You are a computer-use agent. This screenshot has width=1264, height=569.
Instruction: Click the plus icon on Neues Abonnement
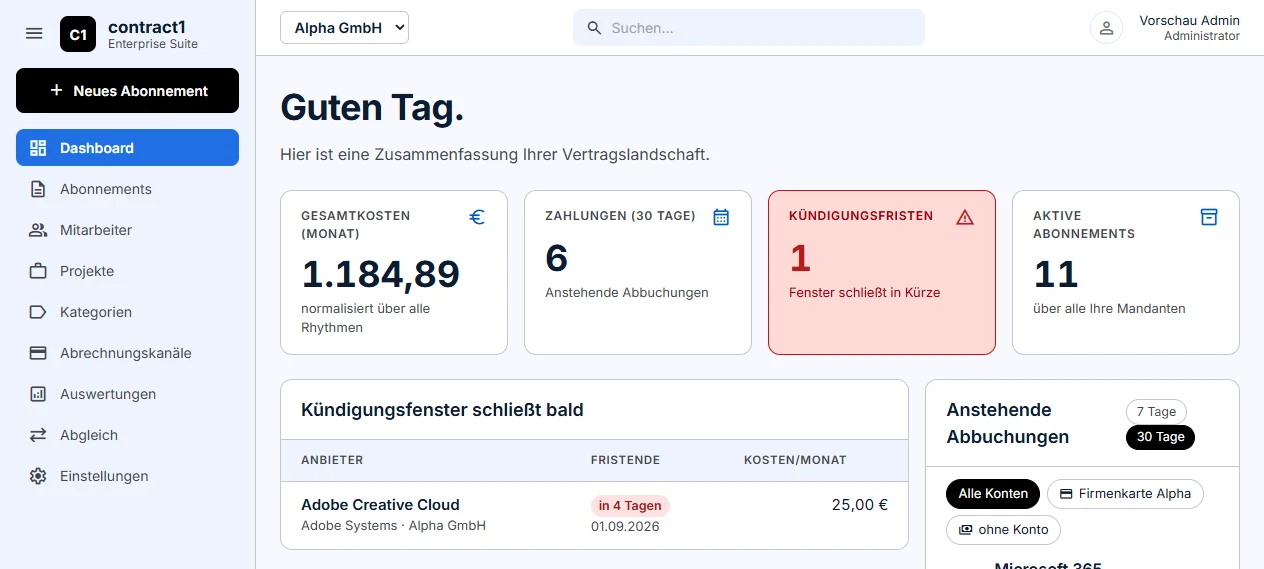point(56,90)
